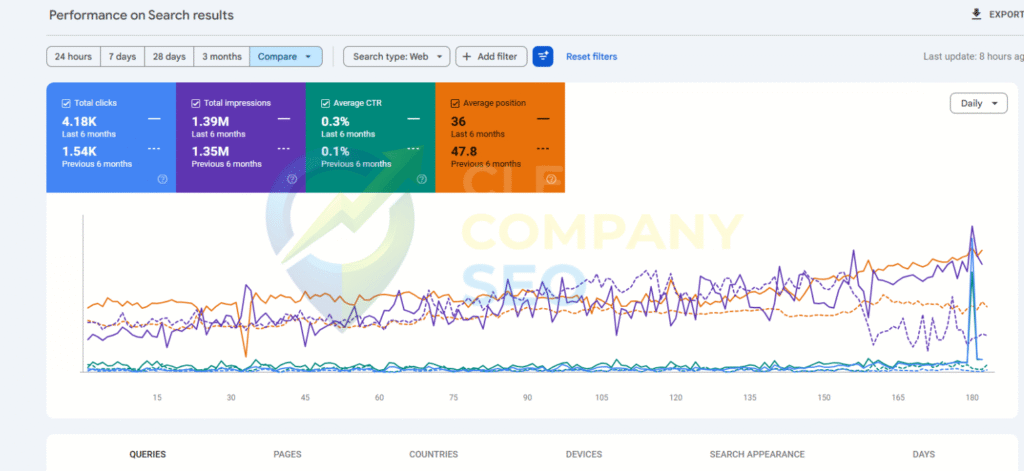
Task: Toggle the Average CTR checkbox
Action: click(325, 103)
